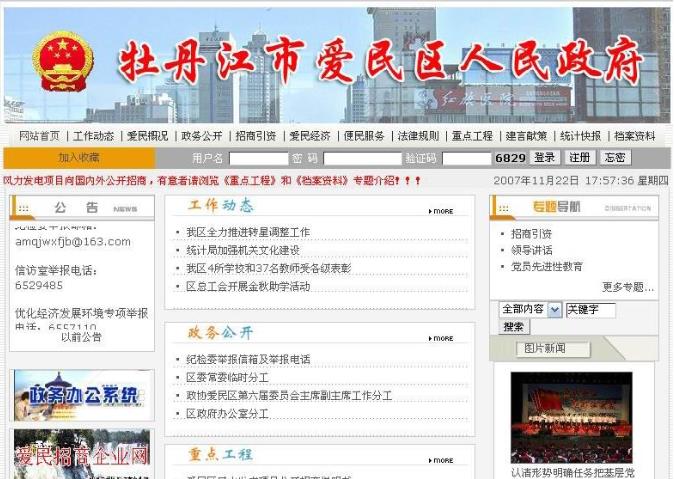
Task: Open the 图片新闻 meeting photo thumbnail
Action: 571,416
